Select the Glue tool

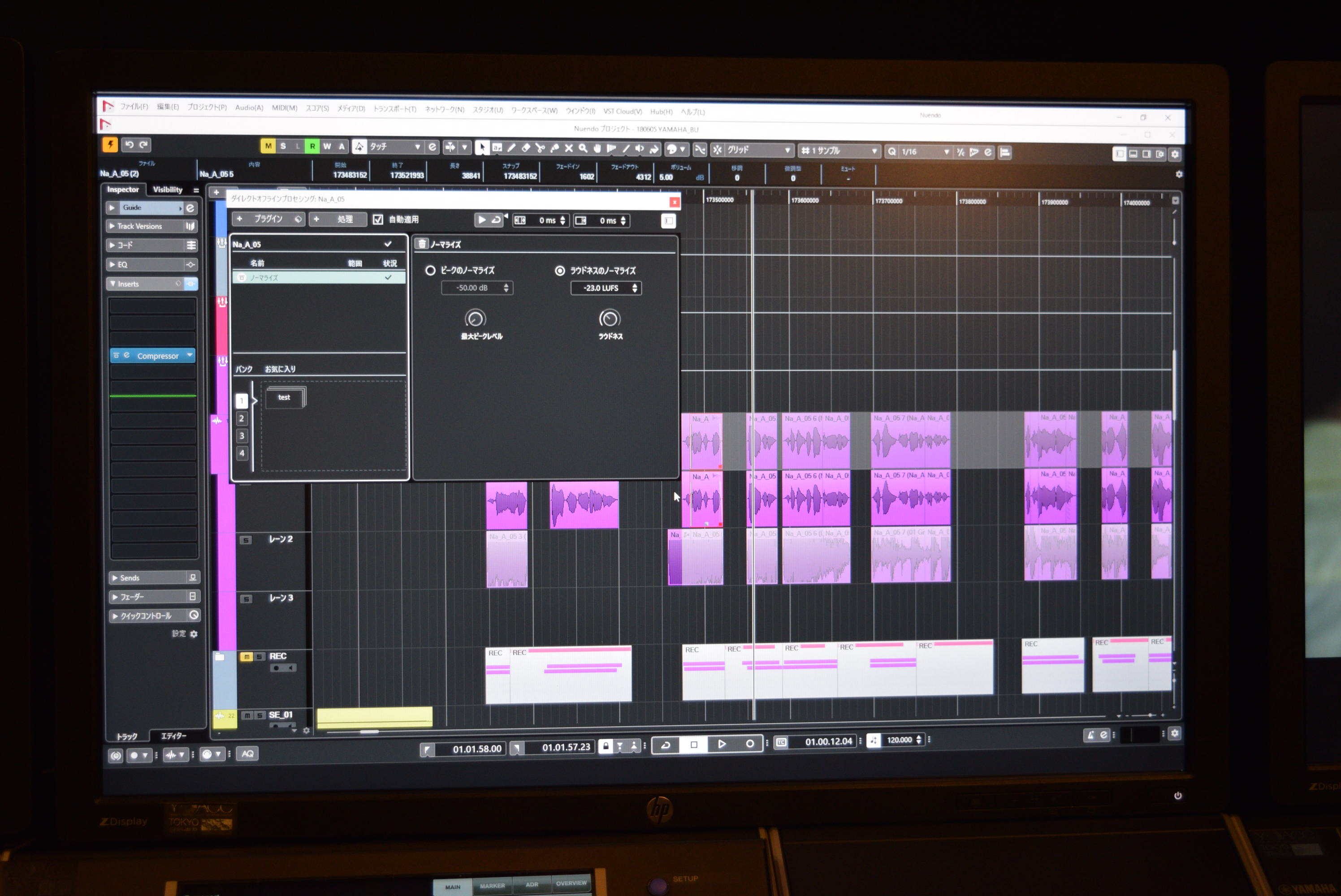coord(554,149)
